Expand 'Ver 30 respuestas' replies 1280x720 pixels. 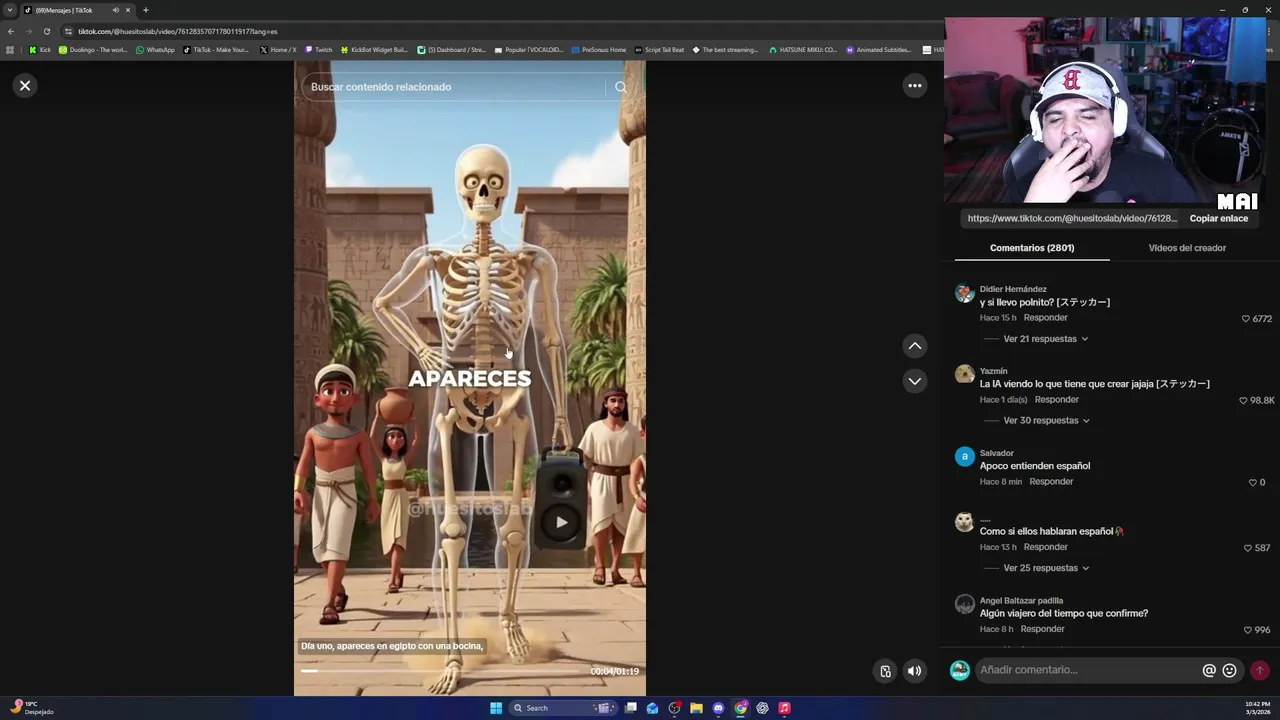pyautogui.click(x=1046, y=421)
